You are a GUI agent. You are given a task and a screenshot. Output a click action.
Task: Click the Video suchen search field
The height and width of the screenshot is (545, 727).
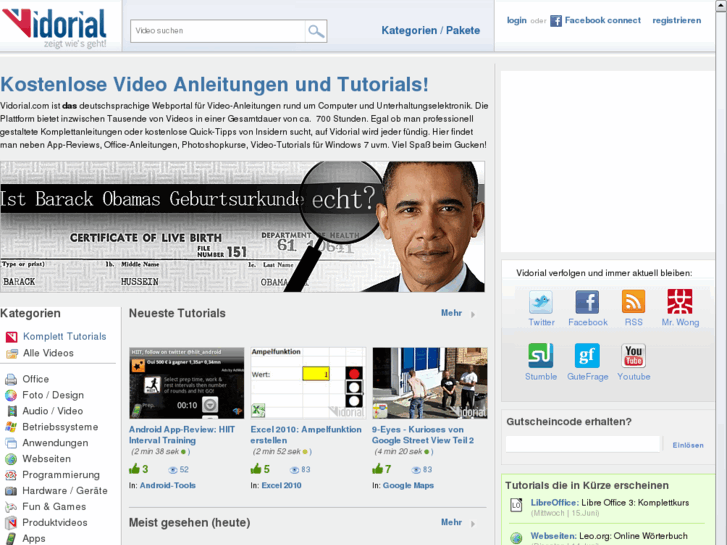pos(218,31)
